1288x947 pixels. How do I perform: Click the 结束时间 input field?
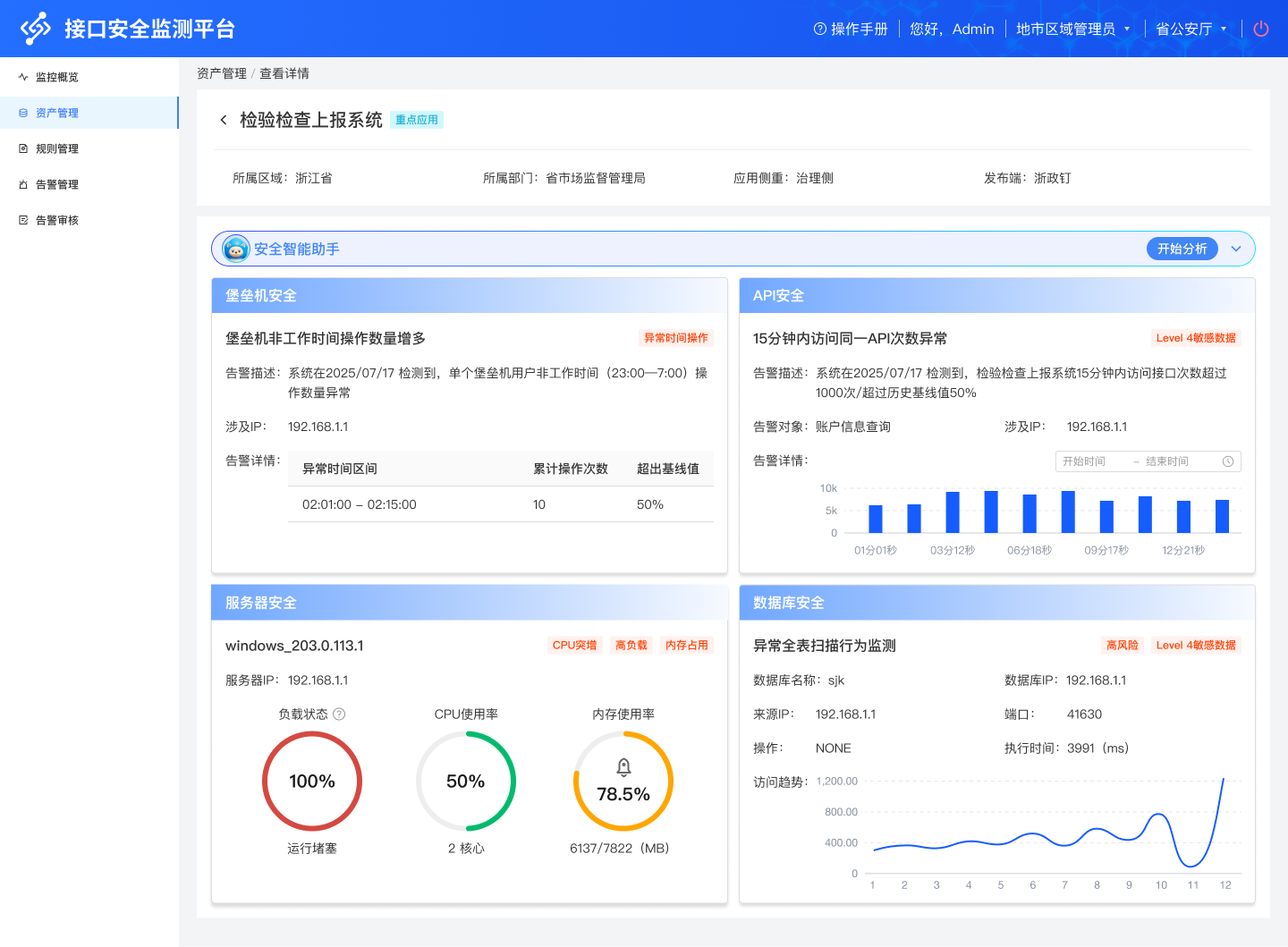(1167, 461)
